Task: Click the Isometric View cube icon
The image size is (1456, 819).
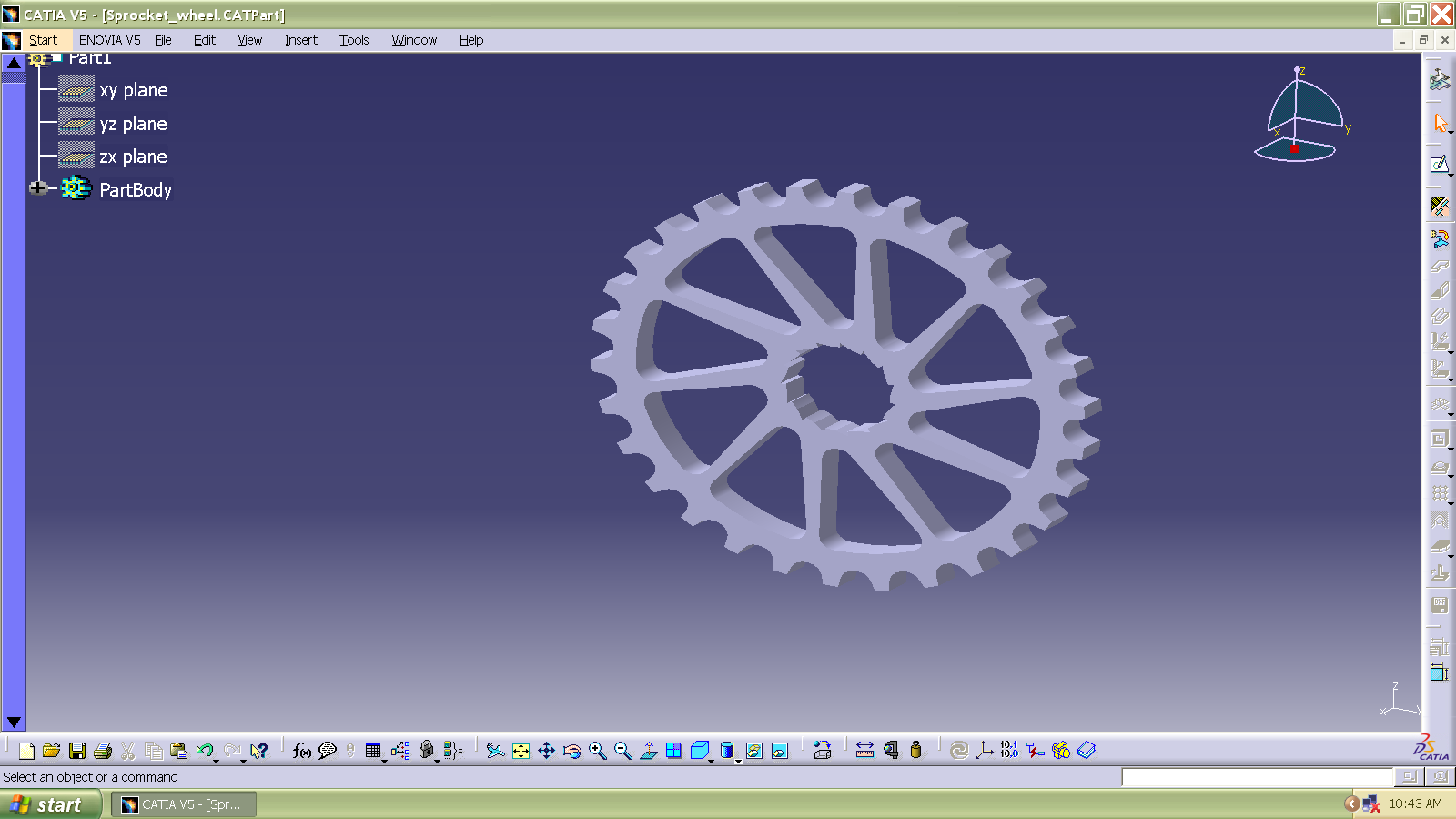Action: 699,751
